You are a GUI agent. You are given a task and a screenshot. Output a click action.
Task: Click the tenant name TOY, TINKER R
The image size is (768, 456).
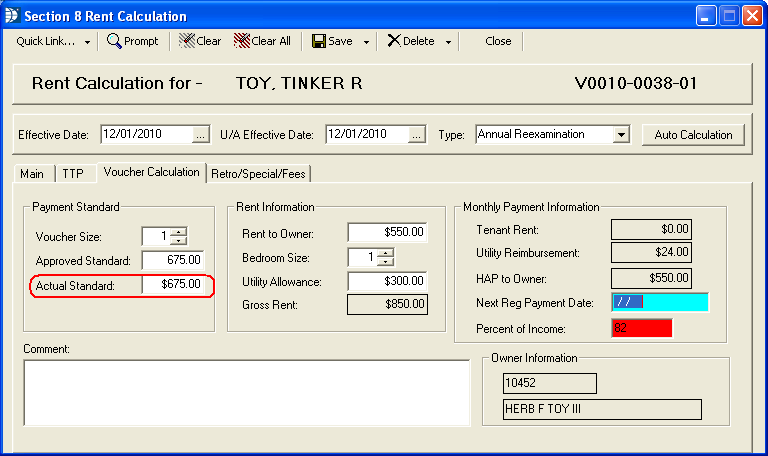point(299,83)
